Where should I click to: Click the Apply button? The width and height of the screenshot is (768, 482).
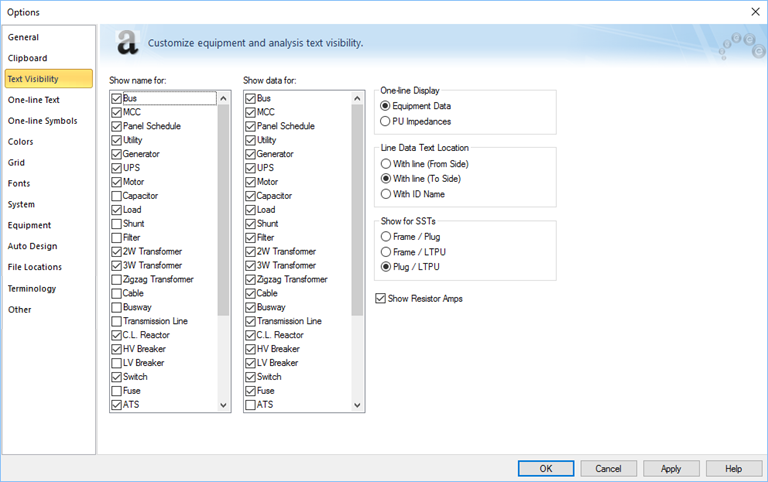click(671, 468)
